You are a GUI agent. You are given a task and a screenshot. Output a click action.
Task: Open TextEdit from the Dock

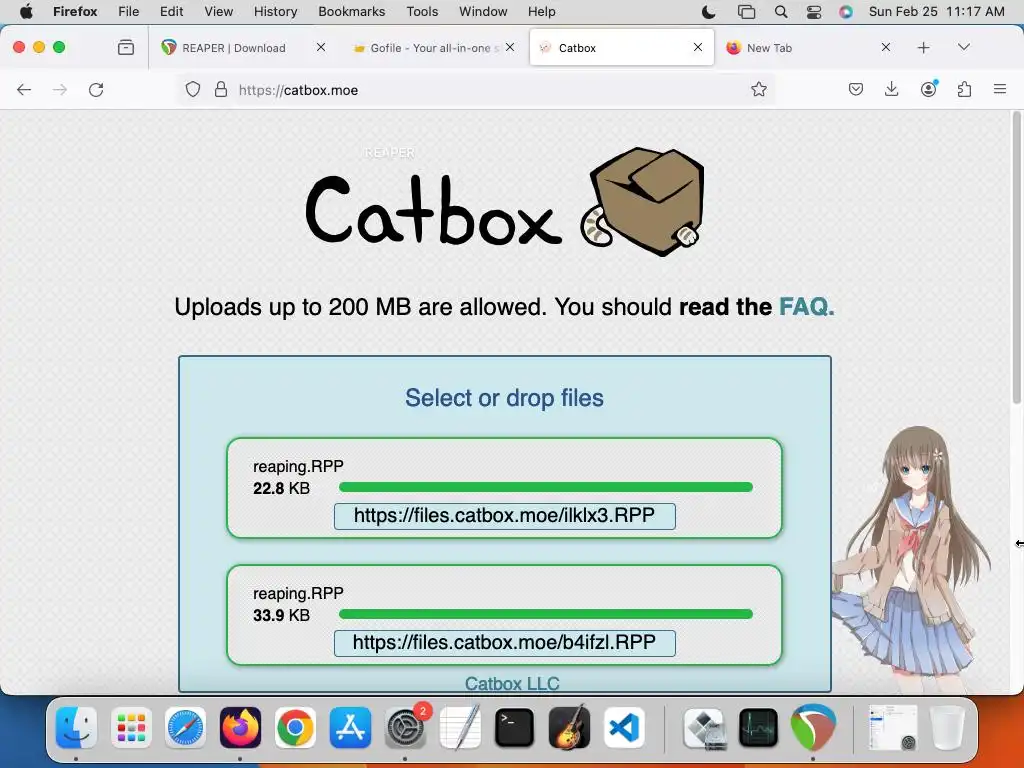pyautogui.click(x=460, y=727)
